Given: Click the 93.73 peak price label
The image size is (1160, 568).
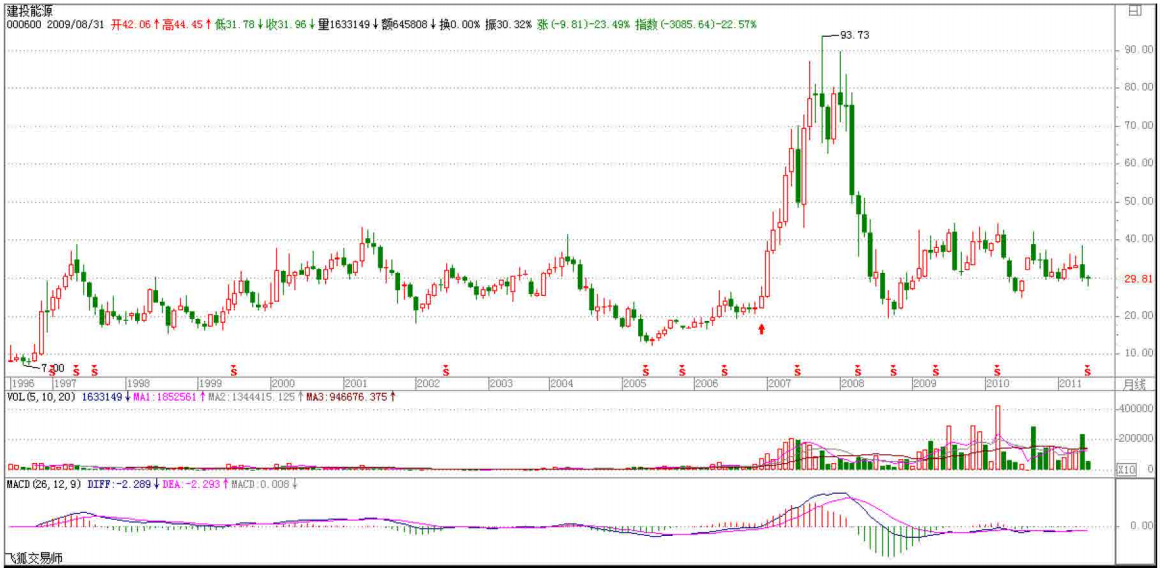Looking at the screenshot, I should click(x=853, y=35).
